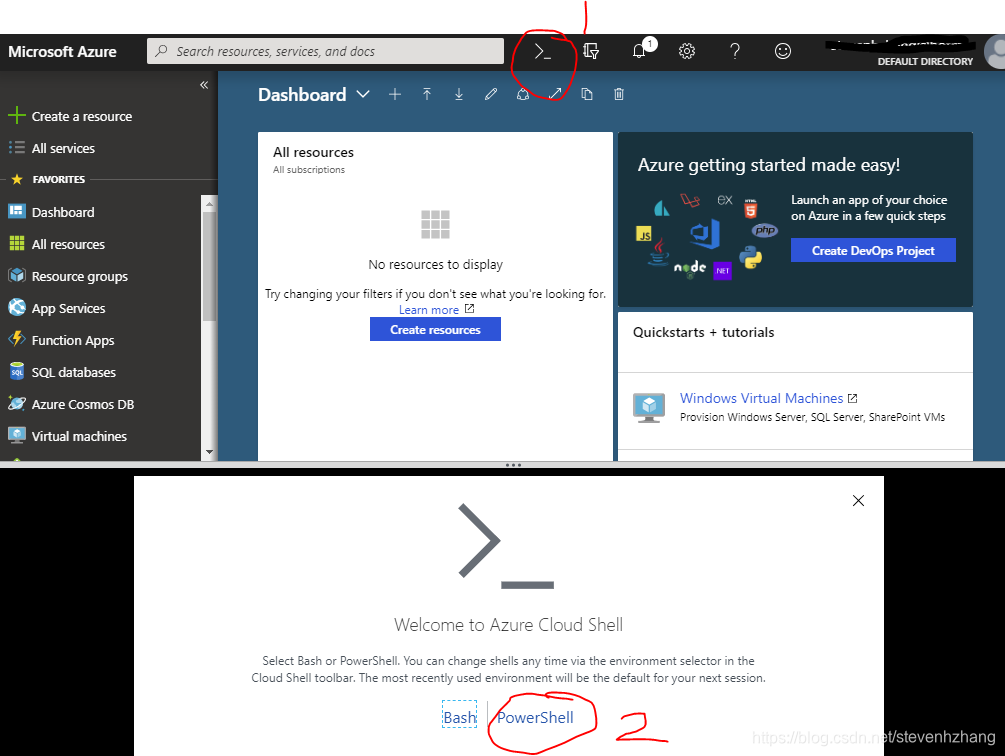Choose Bash in Cloud Shell welcome

tap(460, 717)
